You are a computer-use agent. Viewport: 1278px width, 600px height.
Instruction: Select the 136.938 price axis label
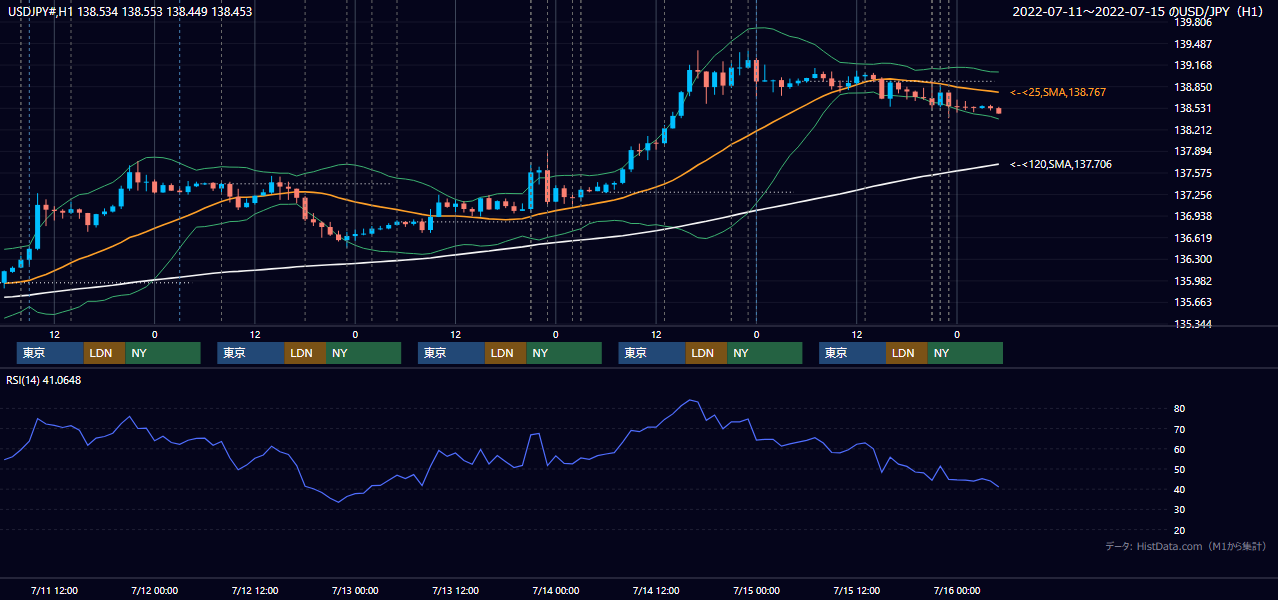coord(1191,216)
